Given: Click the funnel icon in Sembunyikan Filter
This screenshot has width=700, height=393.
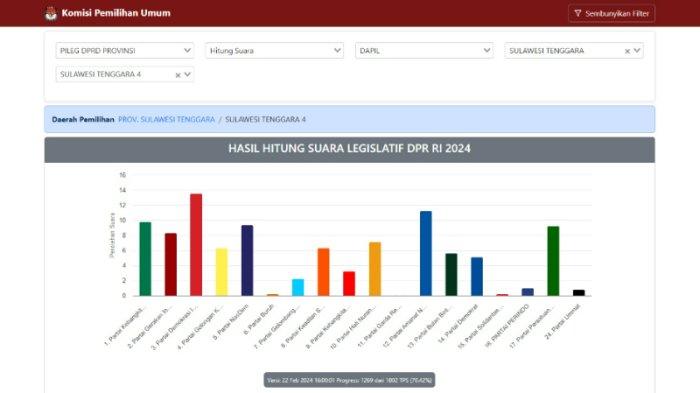Looking at the screenshot, I should [x=578, y=13].
